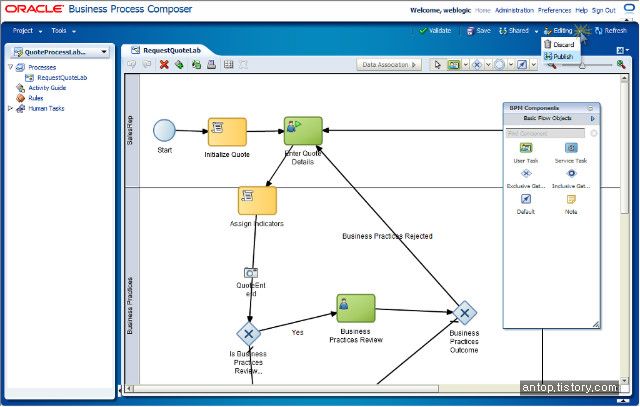Open dropdown arrow next to User Task tool

pos(465,65)
